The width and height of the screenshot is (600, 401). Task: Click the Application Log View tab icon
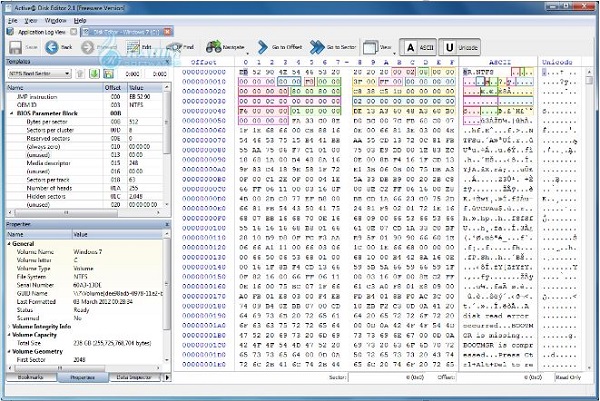pos(11,32)
